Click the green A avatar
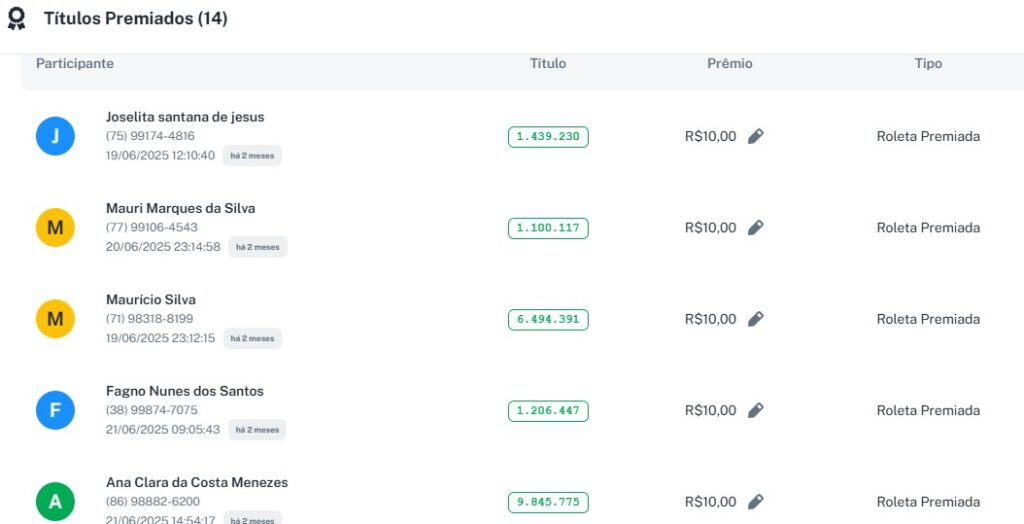This screenshot has height=524, width=1024. click(55, 502)
